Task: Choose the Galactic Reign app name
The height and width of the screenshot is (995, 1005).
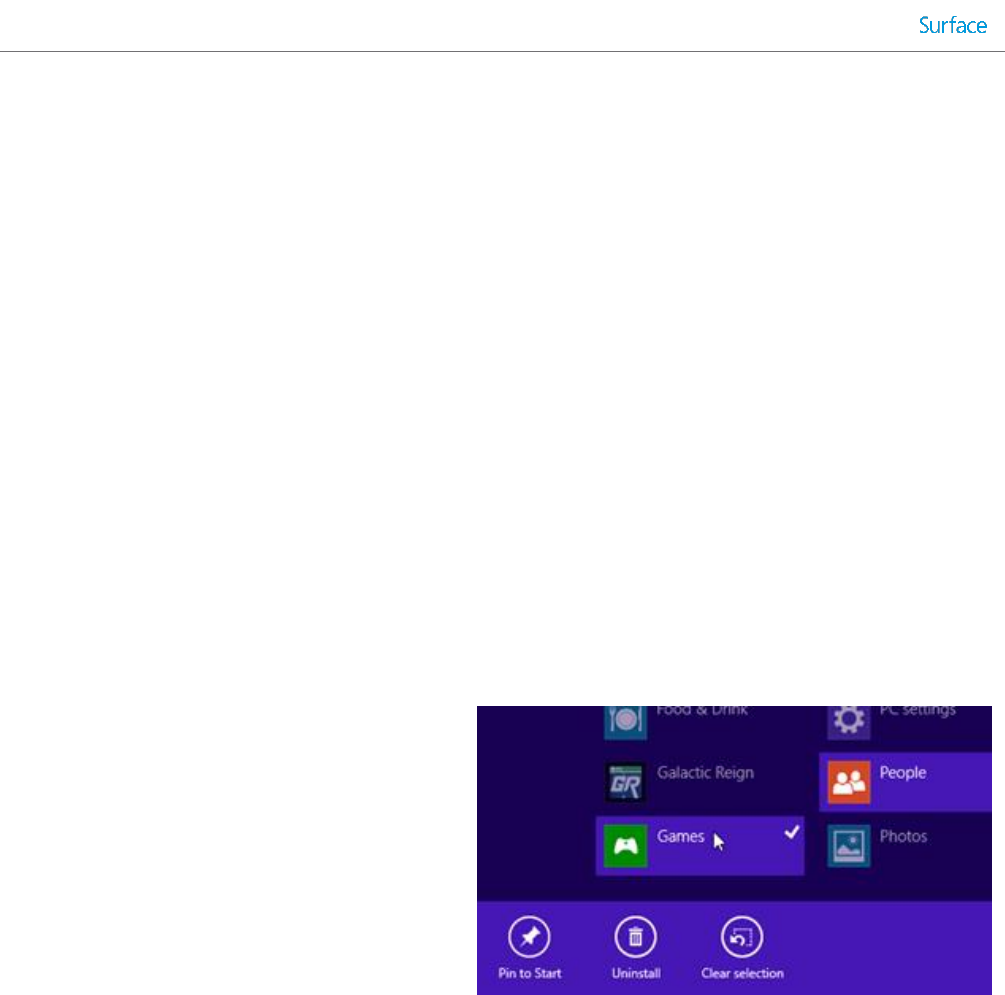Action: click(x=705, y=773)
